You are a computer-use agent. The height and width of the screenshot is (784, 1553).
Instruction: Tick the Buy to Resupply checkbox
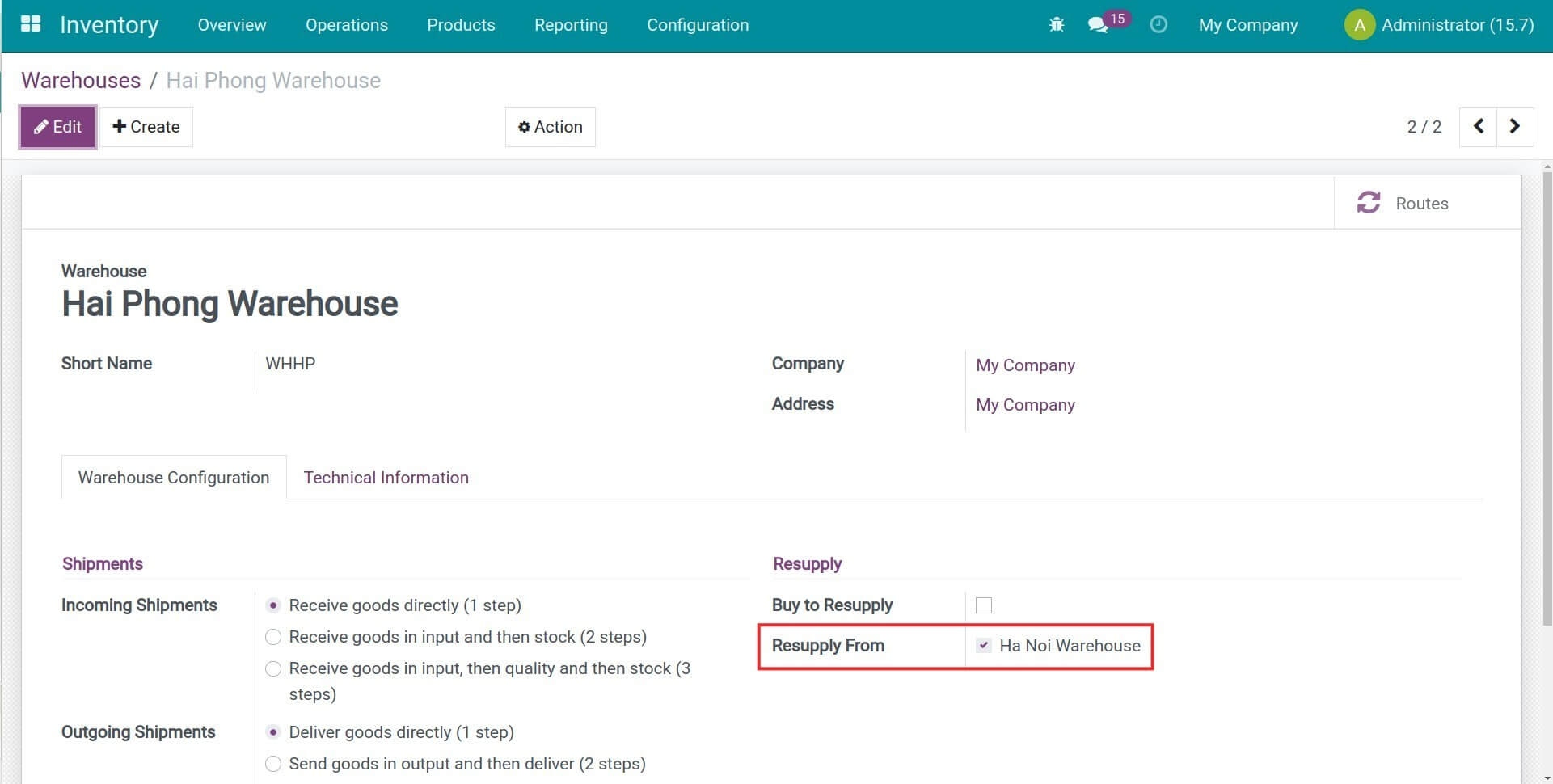[x=983, y=605]
